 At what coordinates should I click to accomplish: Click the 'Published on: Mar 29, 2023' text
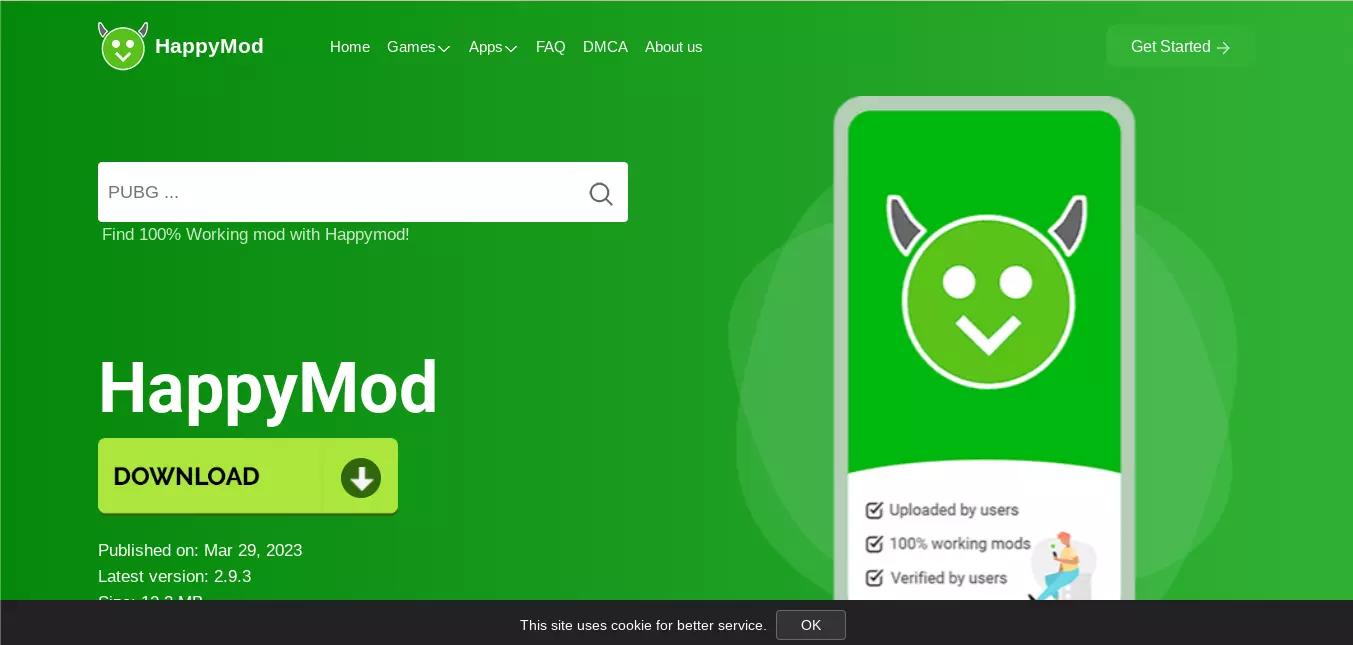(200, 550)
